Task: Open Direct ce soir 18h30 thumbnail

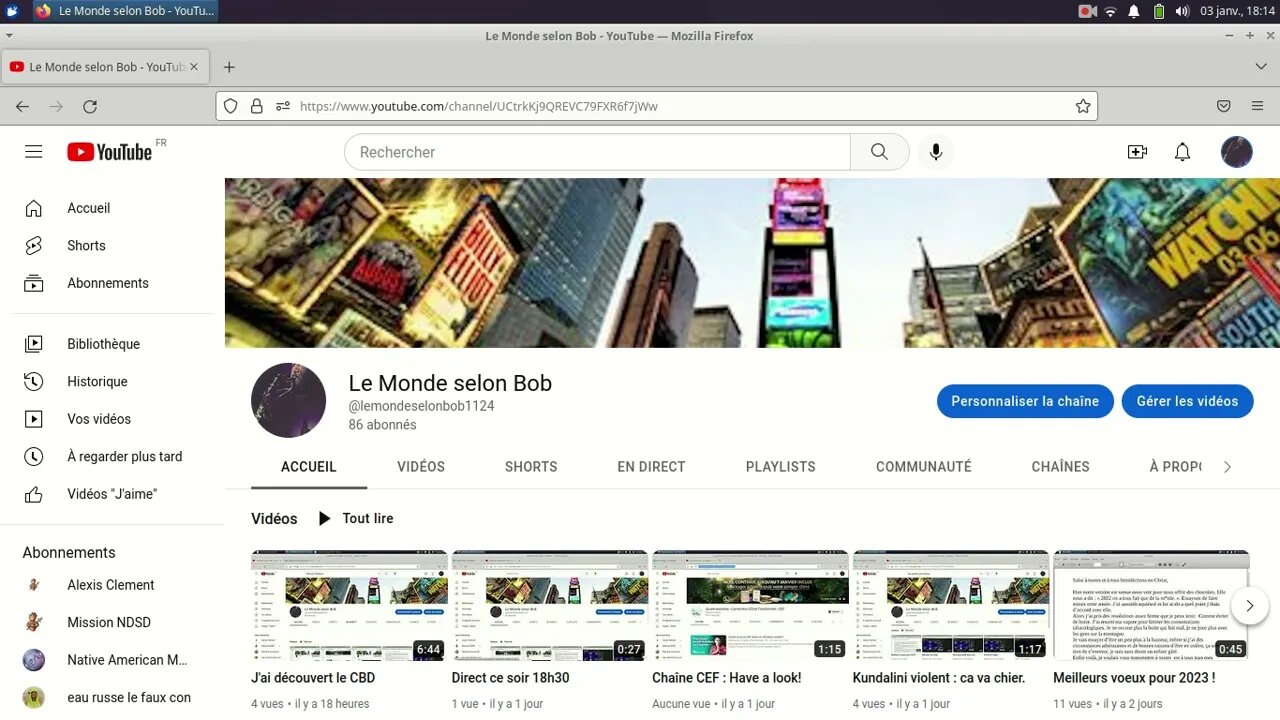Action: [x=549, y=605]
